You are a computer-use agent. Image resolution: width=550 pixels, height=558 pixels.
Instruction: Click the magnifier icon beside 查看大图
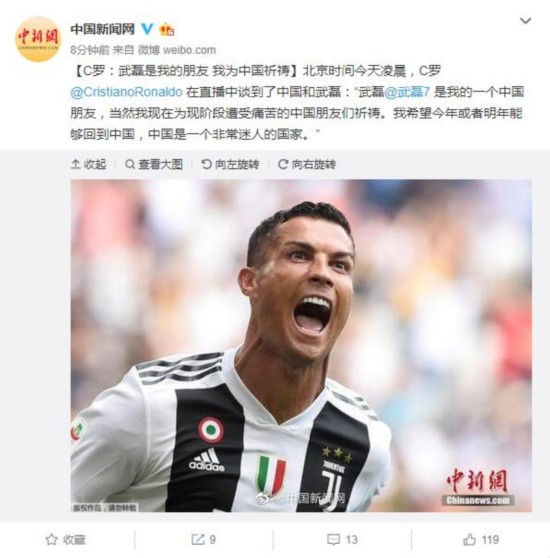click(x=130, y=164)
